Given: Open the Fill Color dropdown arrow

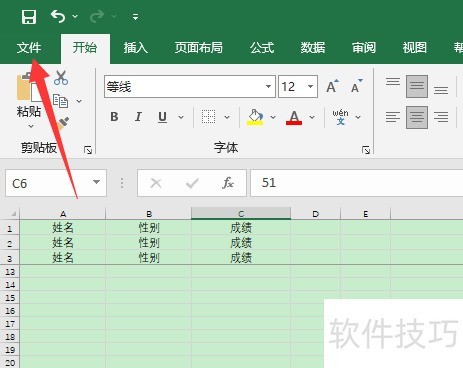Looking at the screenshot, I should pyautogui.click(x=273, y=117).
